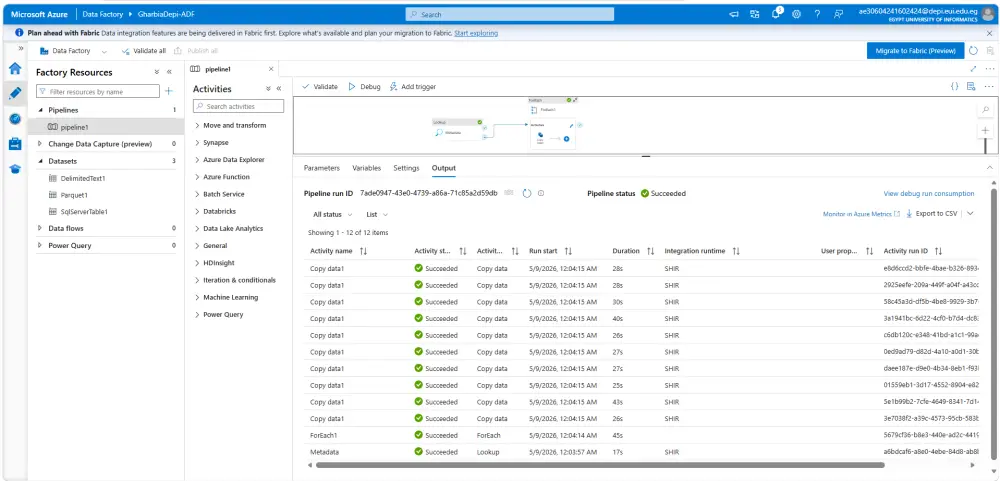The width and height of the screenshot is (1000, 481).
Task: Click Add trigger in pipeline toolbar
Action: pyautogui.click(x=413, y=86)
